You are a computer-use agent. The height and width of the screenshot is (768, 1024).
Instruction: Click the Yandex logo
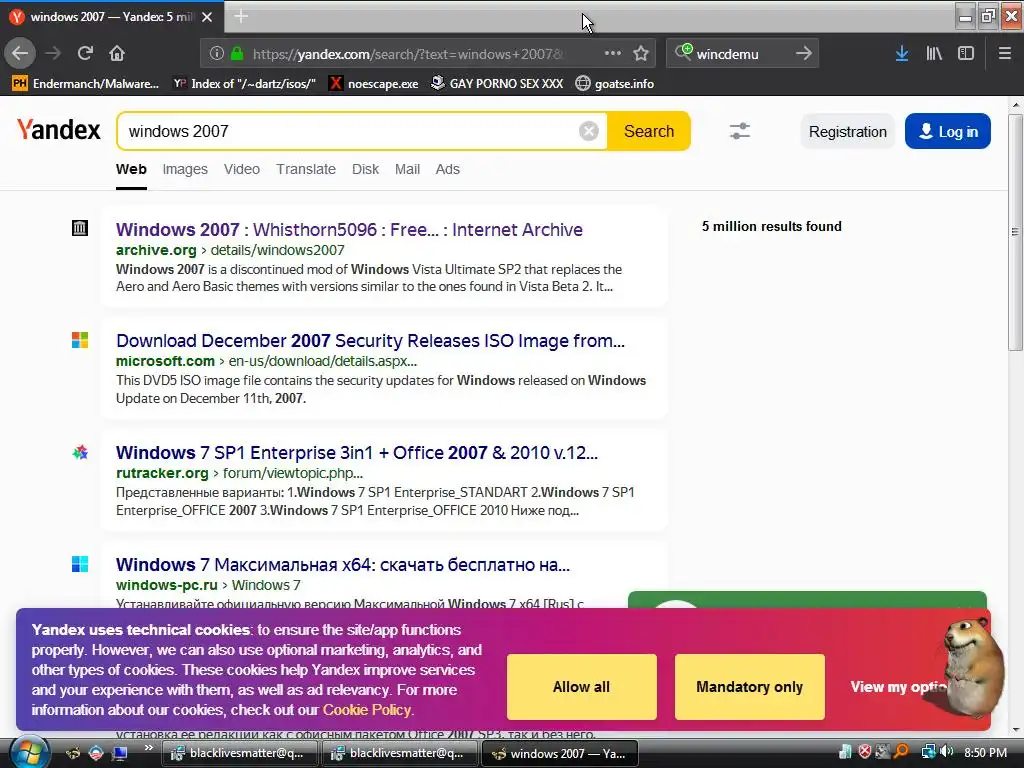click(59, 130)
